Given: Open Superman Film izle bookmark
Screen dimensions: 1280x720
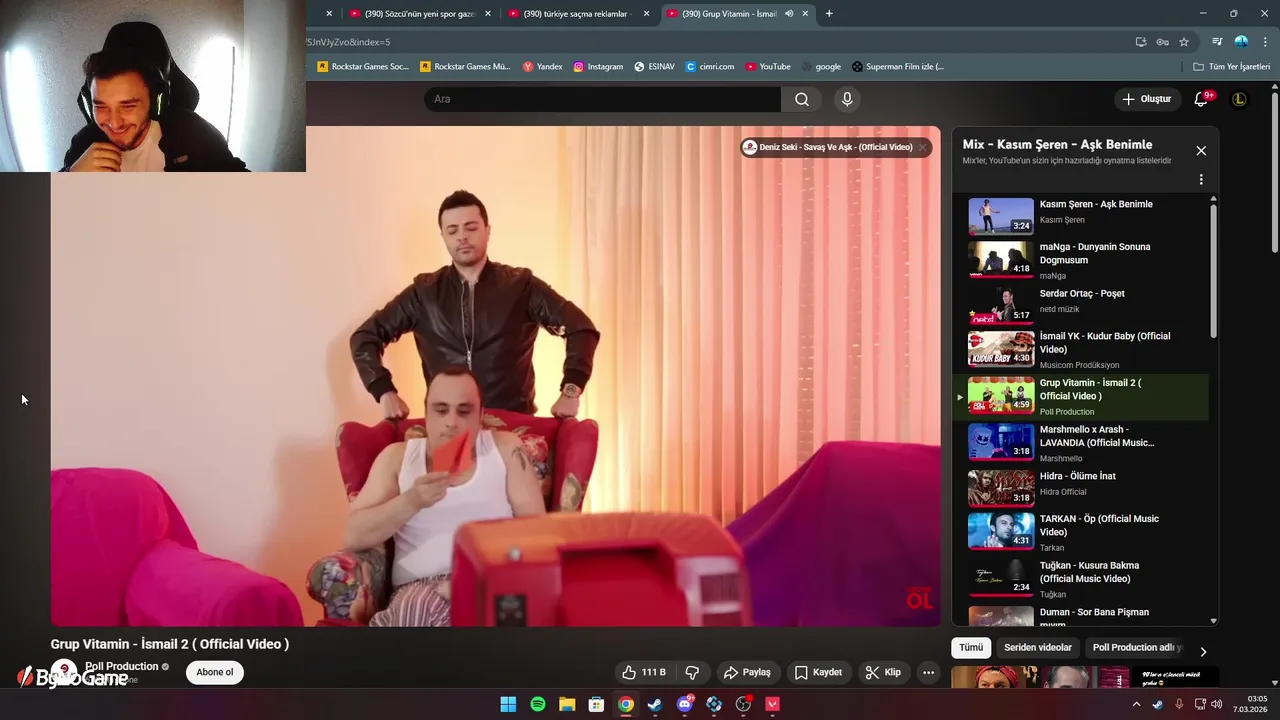Looking at the screenshot, I should [x=898, y=67].
